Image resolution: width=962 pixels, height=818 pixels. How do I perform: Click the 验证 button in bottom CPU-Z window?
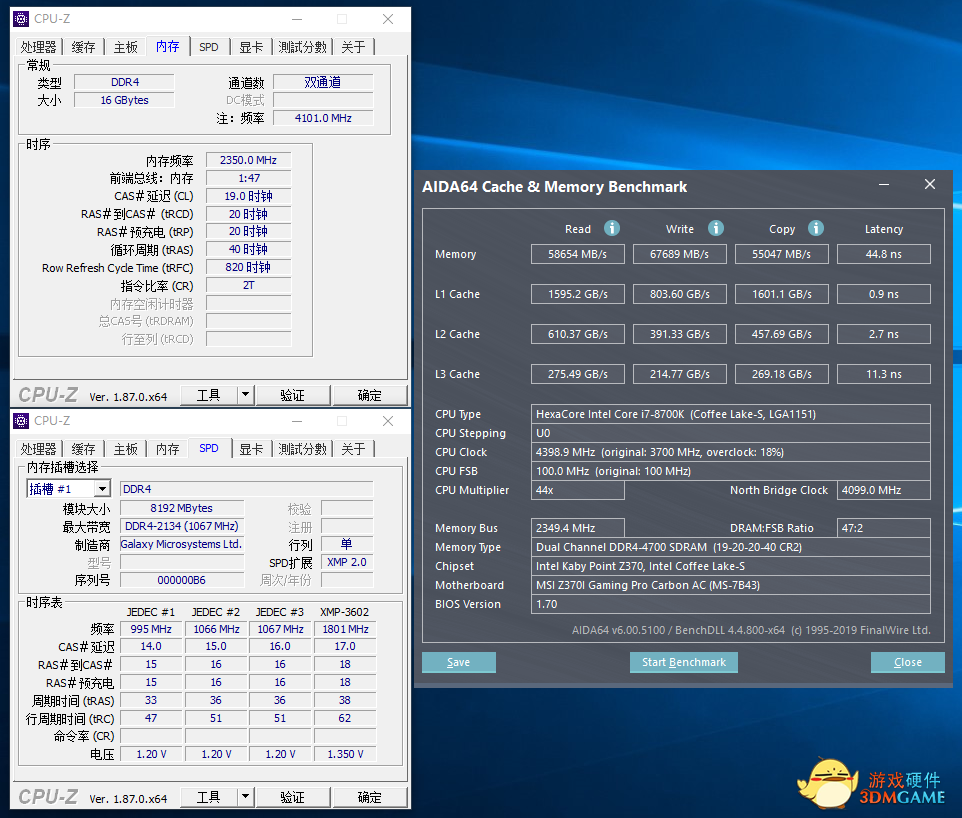click(293, 797)
